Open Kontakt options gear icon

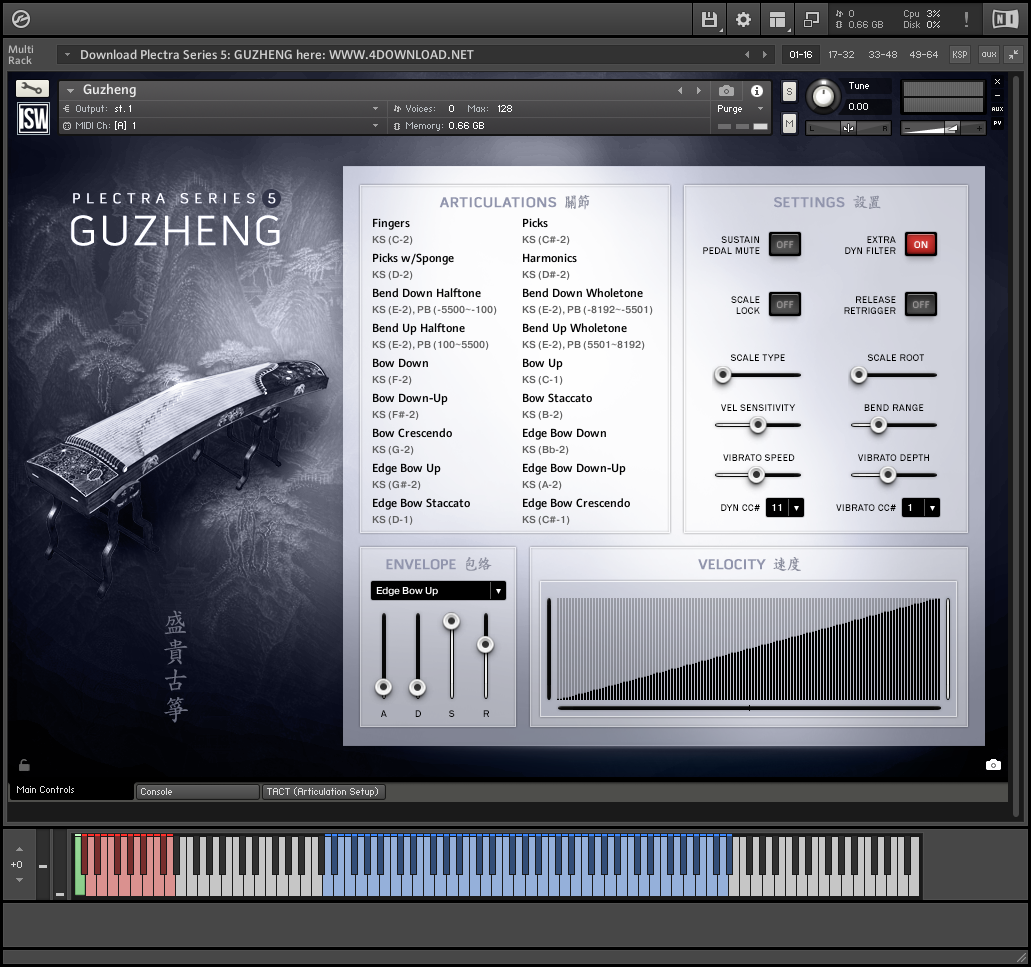pos(743,20)
